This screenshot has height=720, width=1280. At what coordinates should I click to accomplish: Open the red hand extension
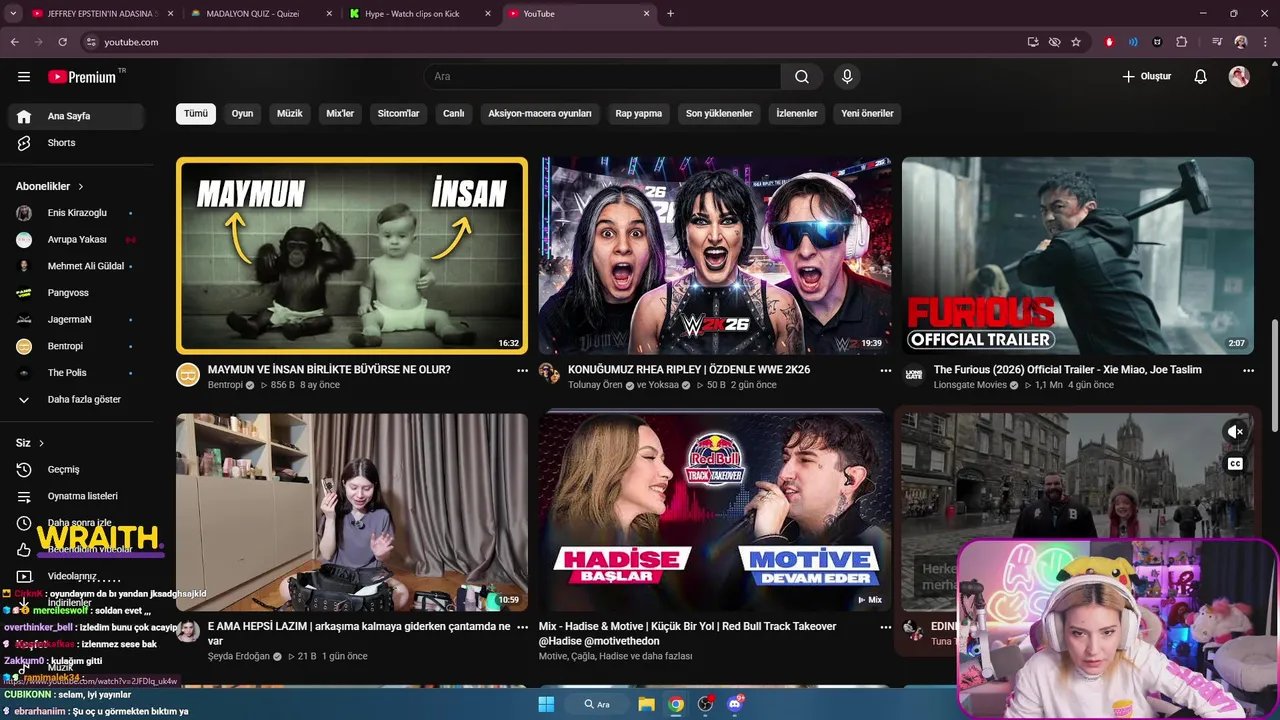(x=1109, y=42)
